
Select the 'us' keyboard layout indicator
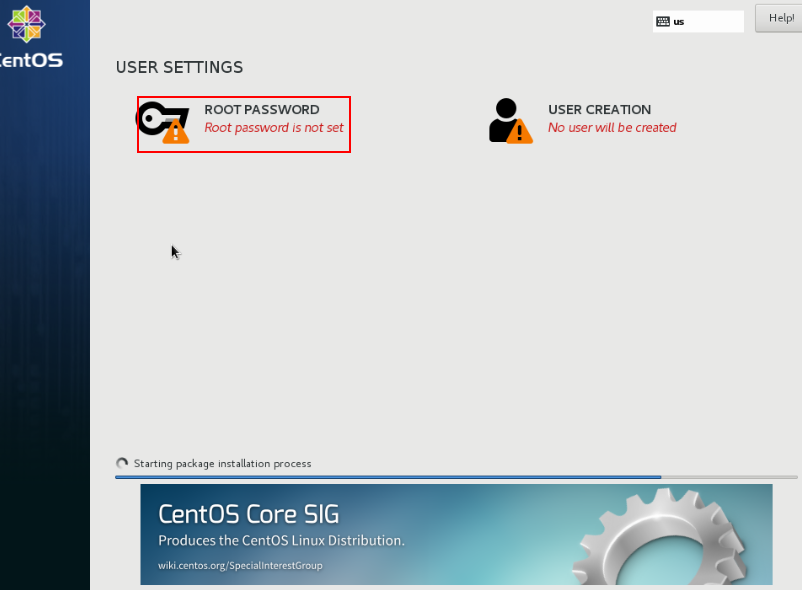[x=698, y=21]
